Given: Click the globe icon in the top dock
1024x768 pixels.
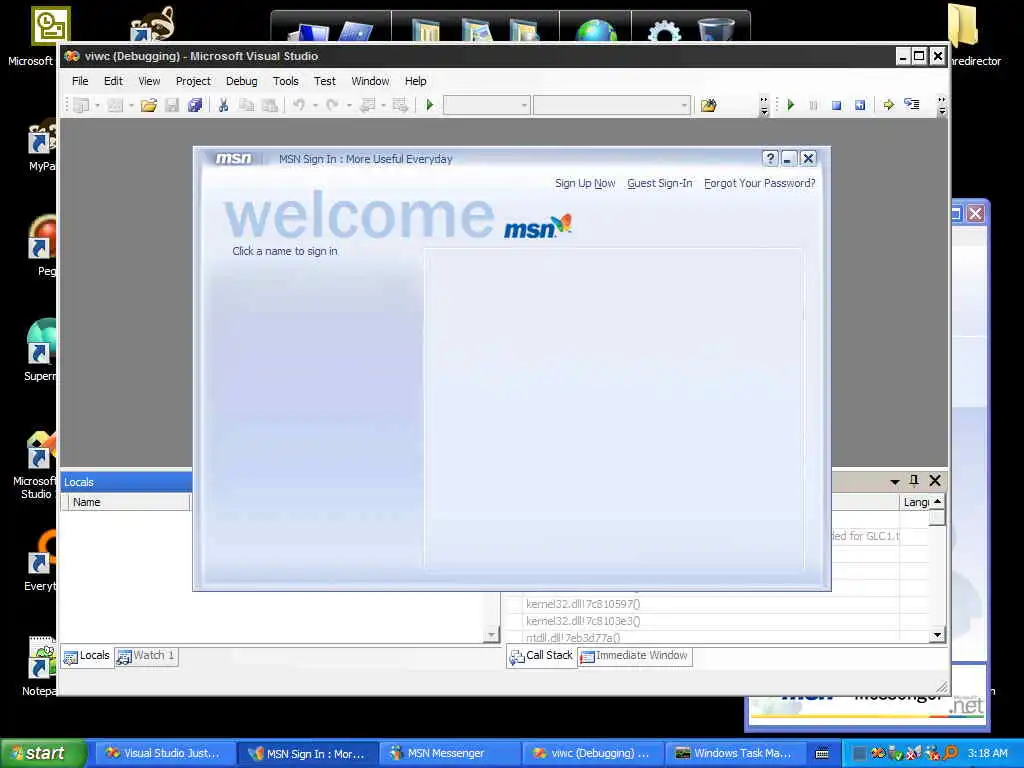Looking at the screenshot, I should click(x=596, y=28).
